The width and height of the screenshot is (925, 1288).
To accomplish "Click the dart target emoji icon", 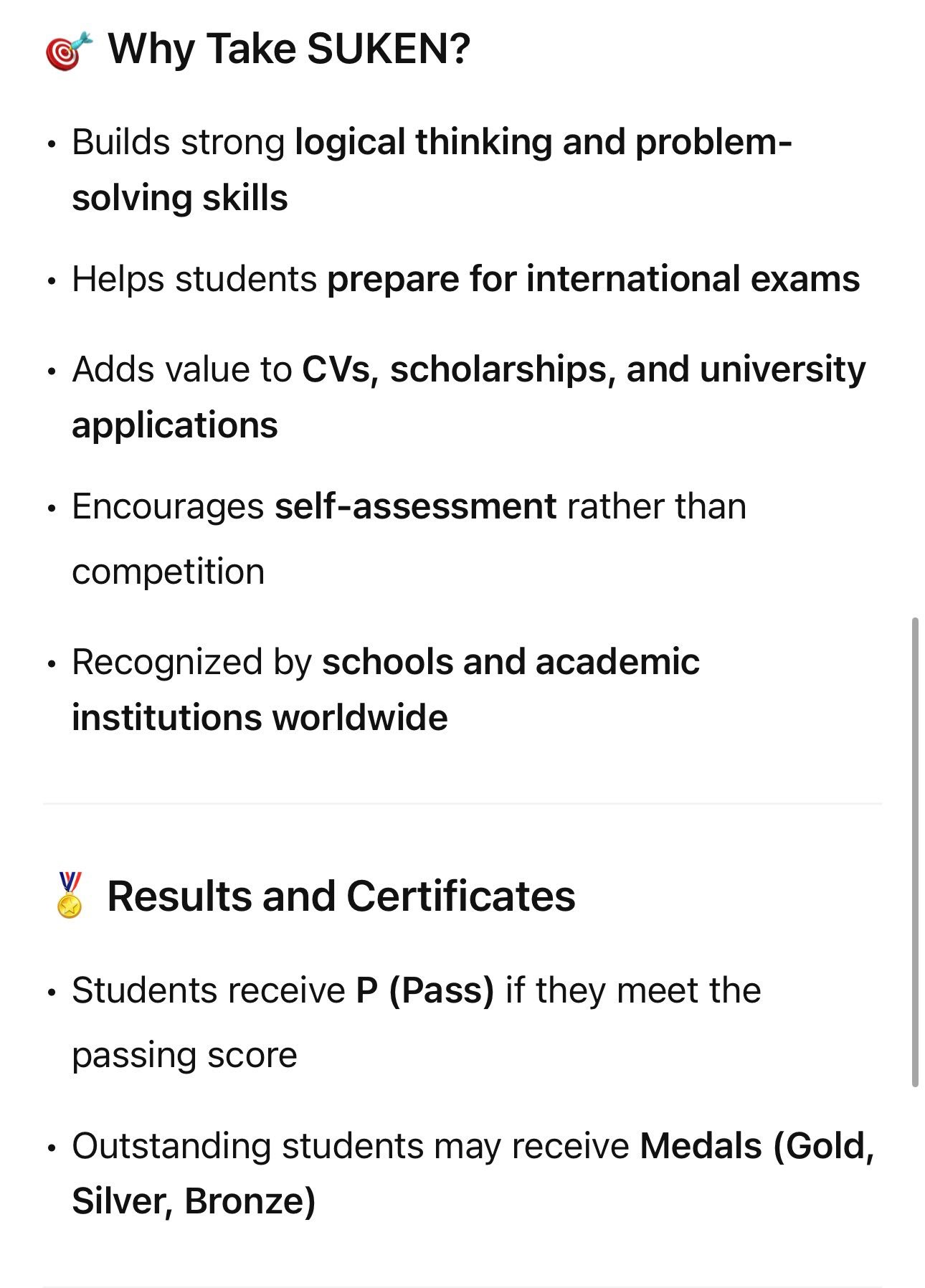I will coord(69,51).
